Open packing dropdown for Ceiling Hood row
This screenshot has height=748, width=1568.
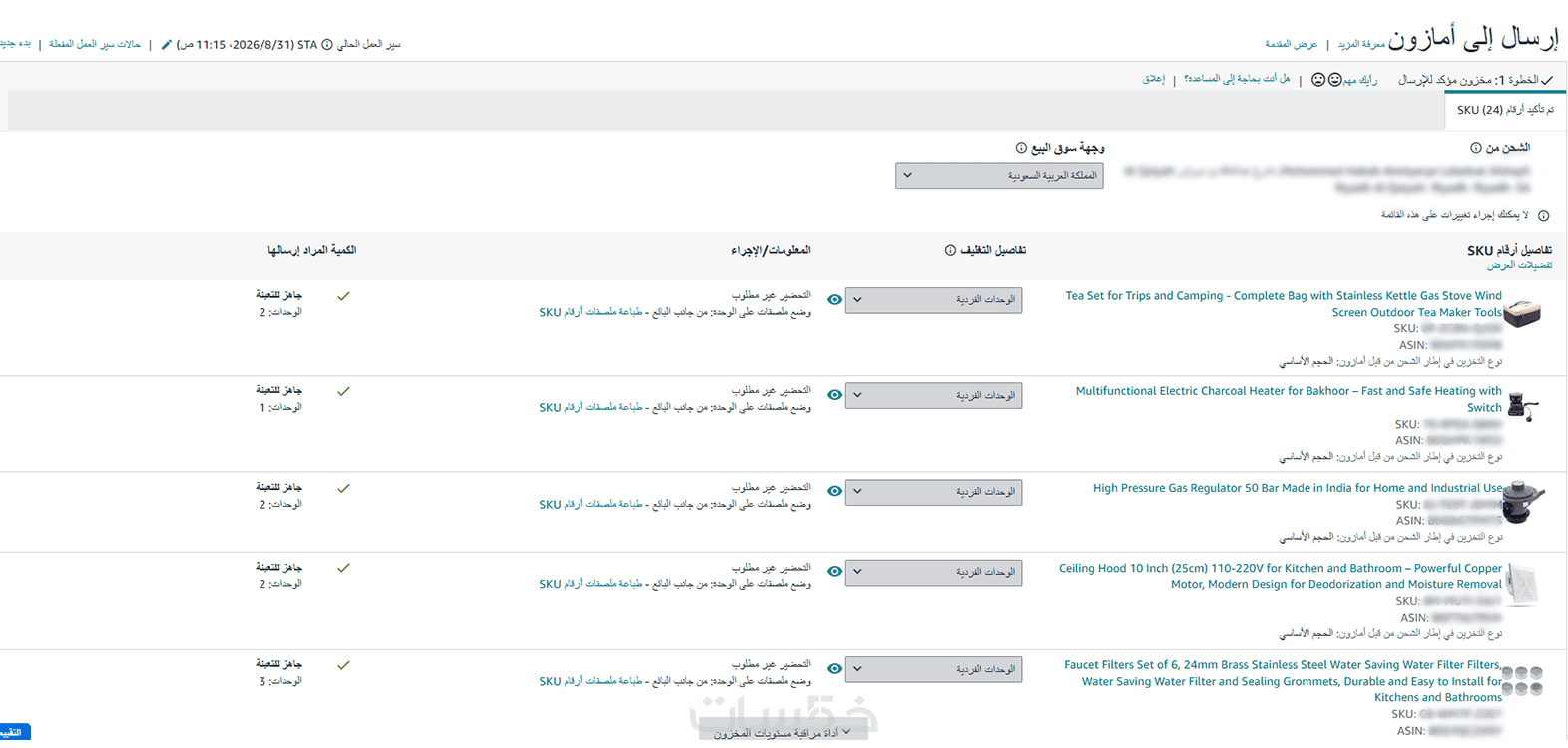tap(933, 573)
